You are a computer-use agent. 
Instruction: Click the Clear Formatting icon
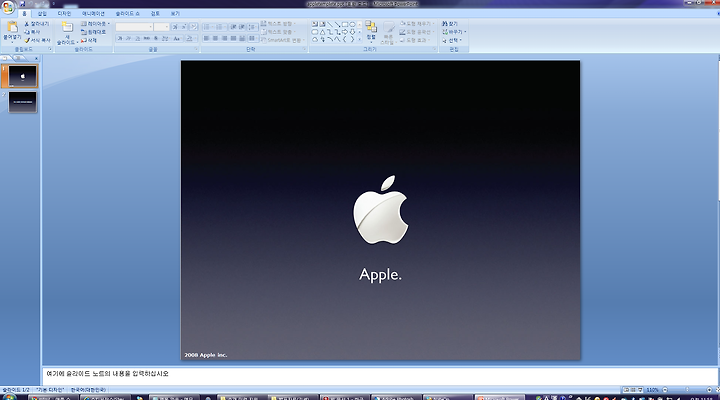(x=193, y=27)
